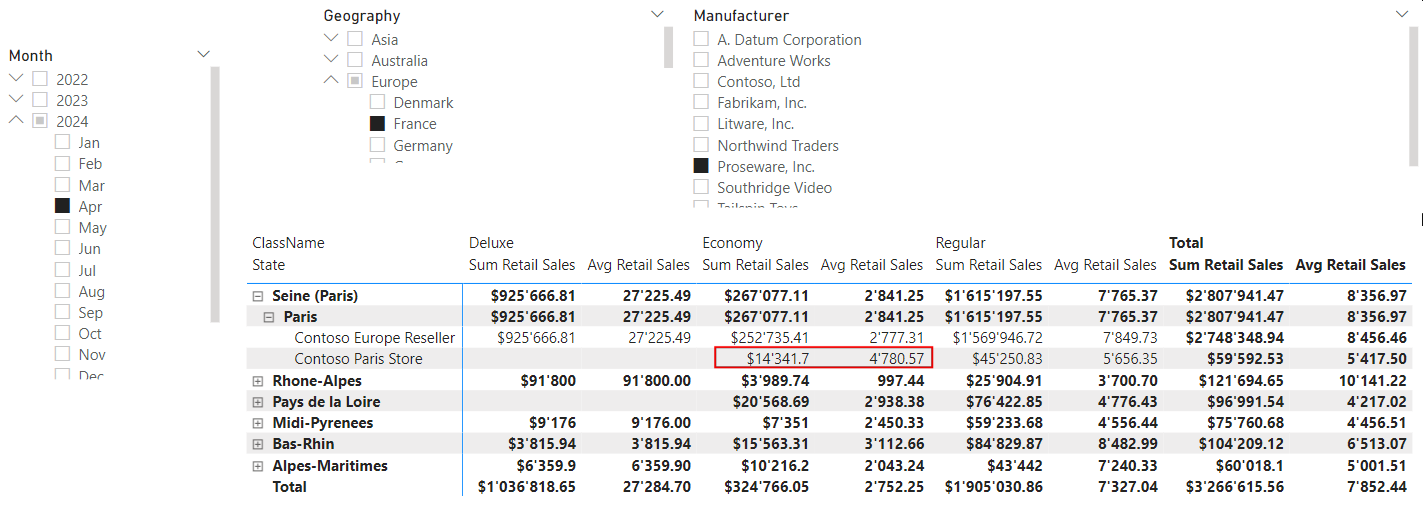The image size is (1423, 527).
Task: Click the Deluxe column header
Action: point(491,243)
